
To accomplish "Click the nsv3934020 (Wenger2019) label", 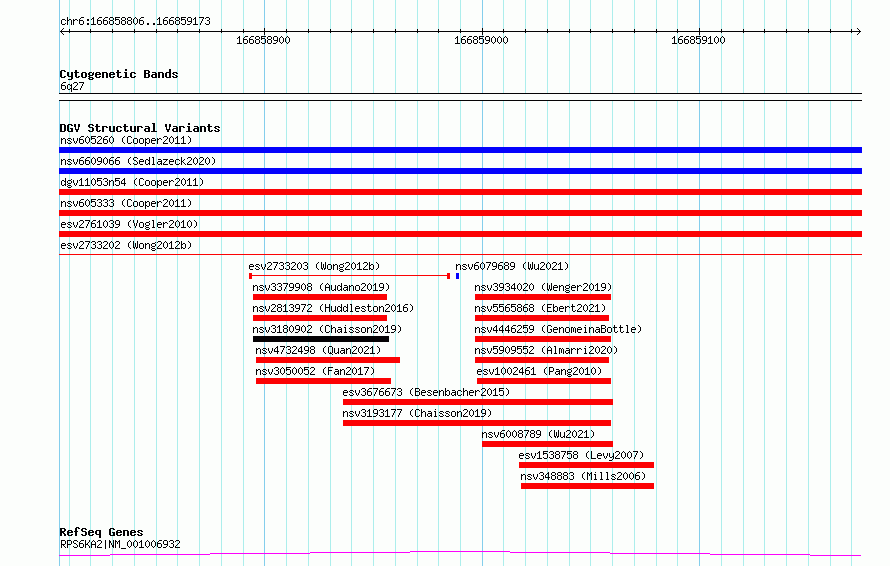I will click(543, 287).
